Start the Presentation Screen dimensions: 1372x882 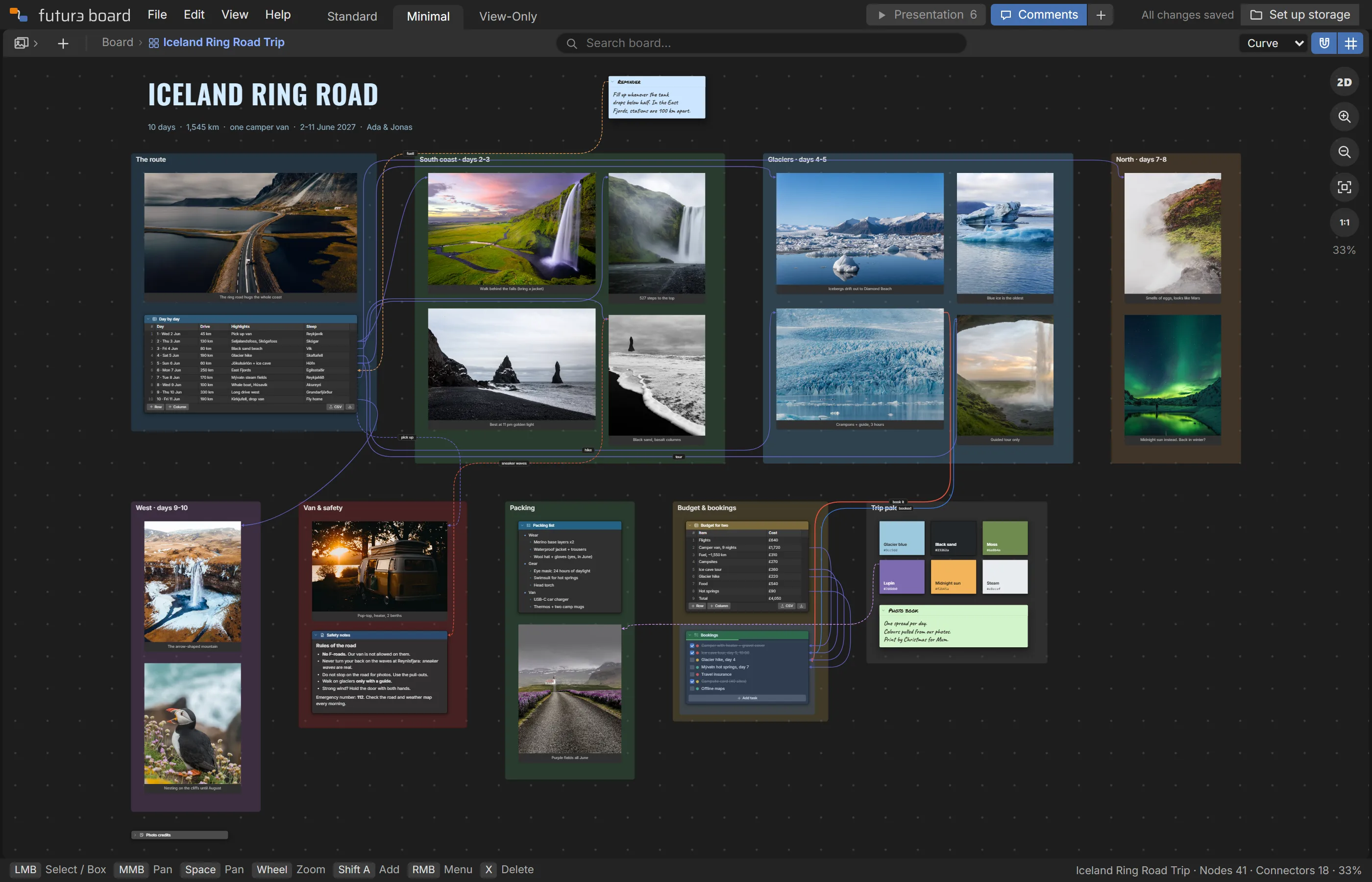(x=926, y=15)
